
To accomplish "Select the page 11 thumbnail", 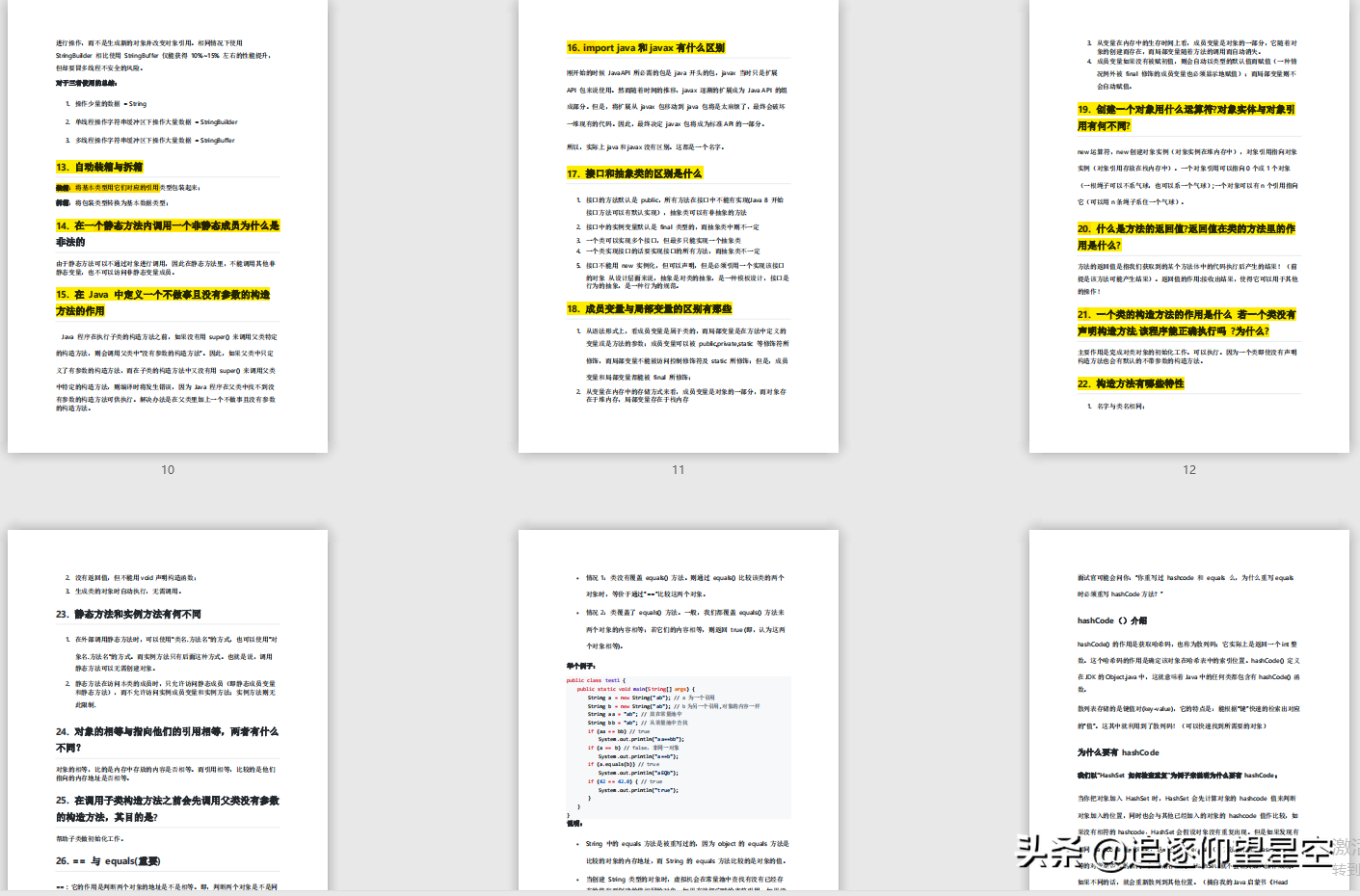I will coord(679,225).
